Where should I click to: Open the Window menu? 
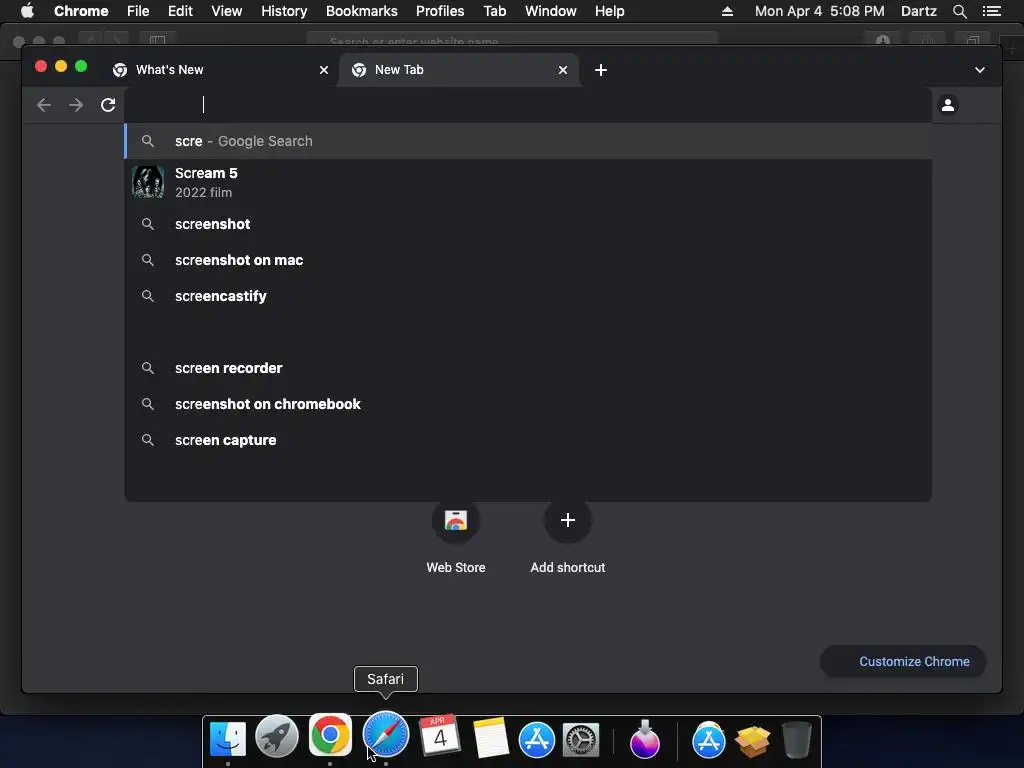coord(551,11)
